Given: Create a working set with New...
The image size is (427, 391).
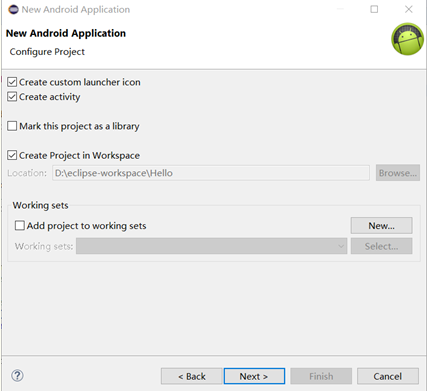Looking at the screenshot, I should click(x=381, y=226).
